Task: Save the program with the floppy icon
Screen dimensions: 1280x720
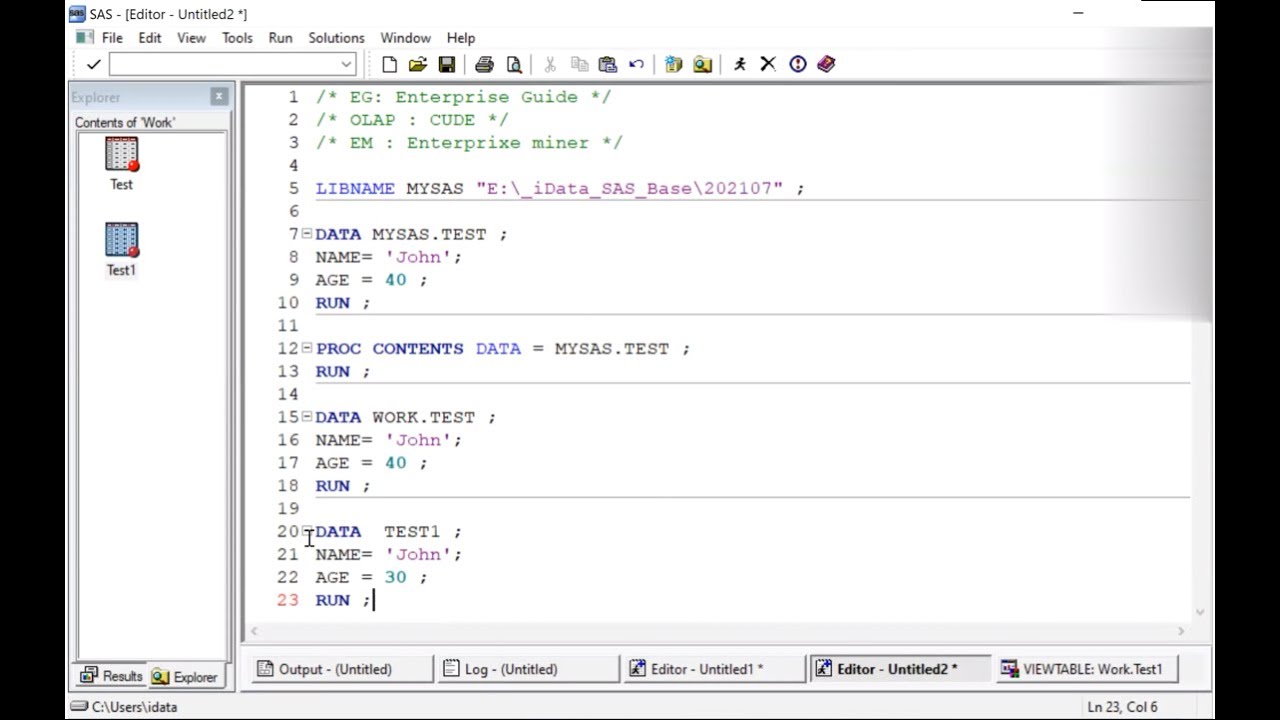Action: point(447,64)
